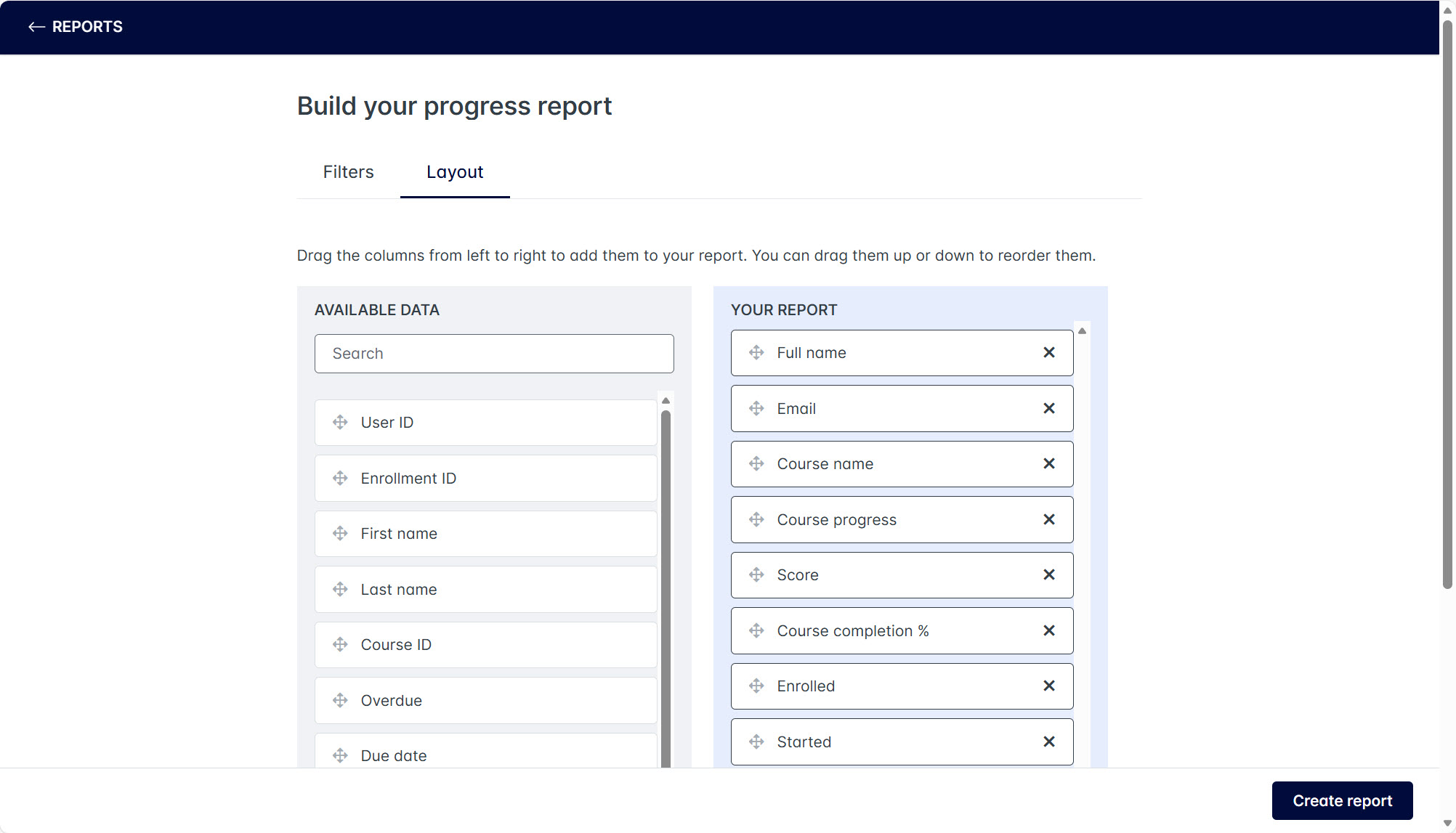Viewport: 1456px width, 833px height.
Task: Click the Full name report column label
Action: pos(812,353)
